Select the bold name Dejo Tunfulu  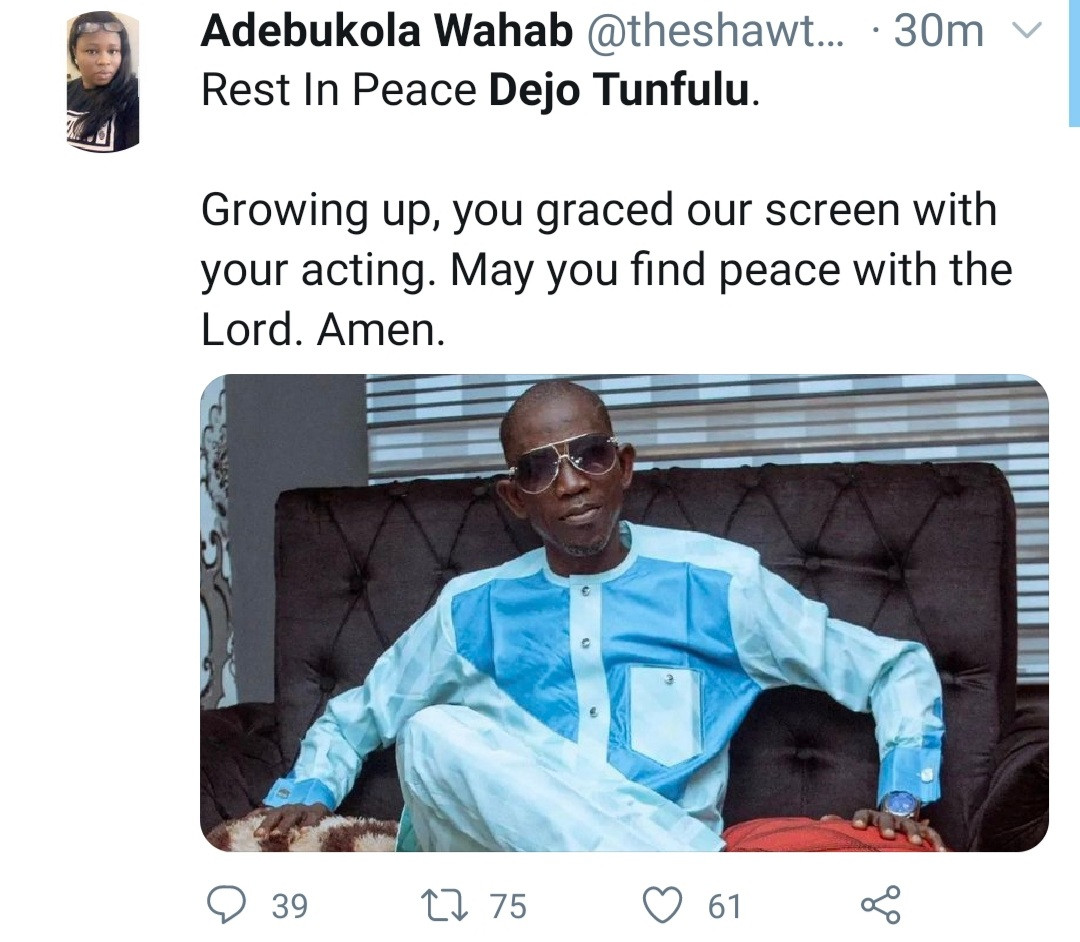617,90
